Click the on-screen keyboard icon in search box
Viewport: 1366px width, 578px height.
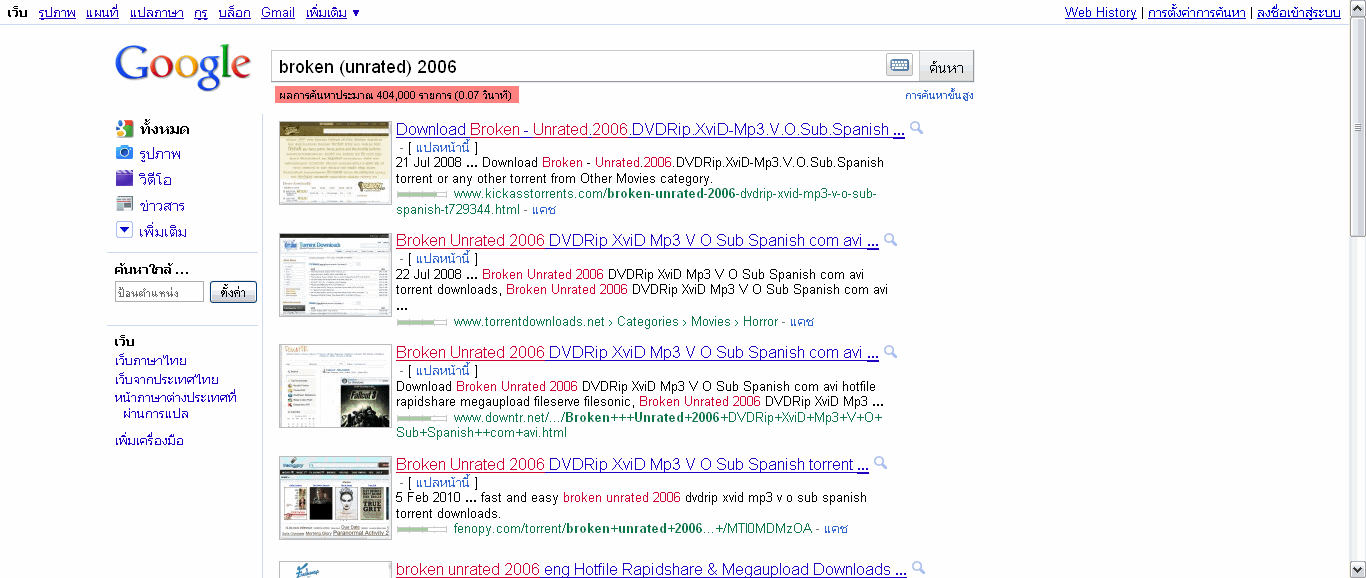899,66
